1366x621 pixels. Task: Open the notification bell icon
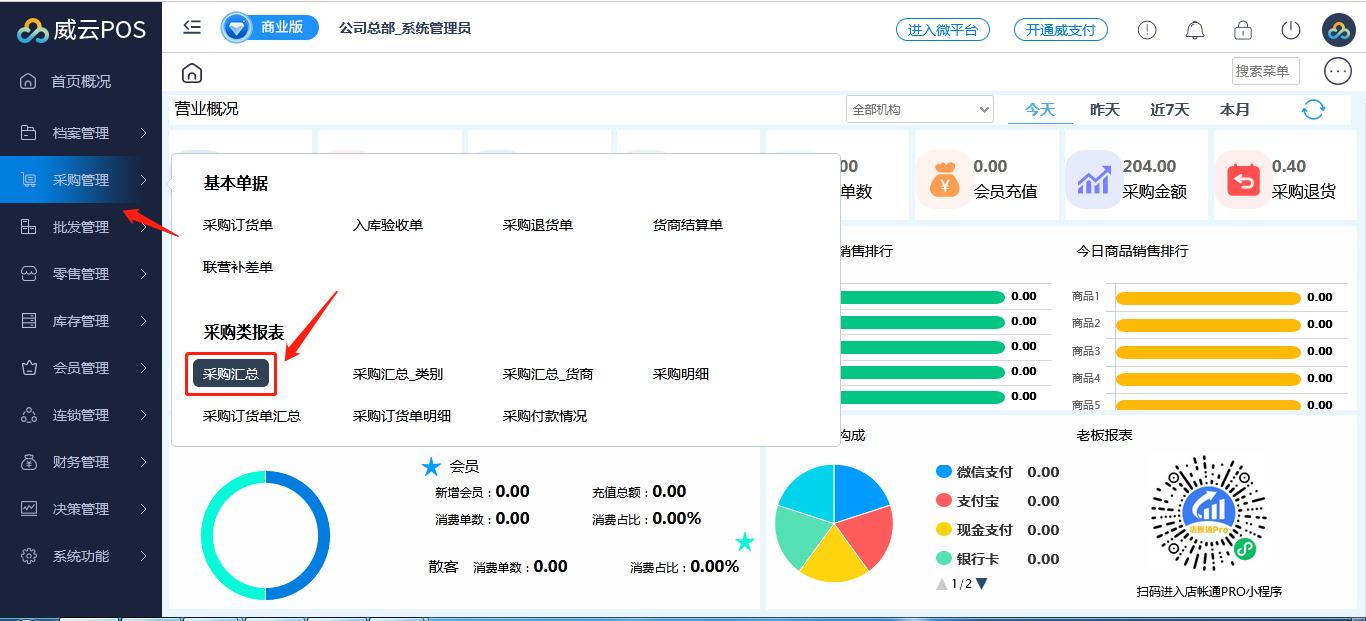[x=1195, y=30]
